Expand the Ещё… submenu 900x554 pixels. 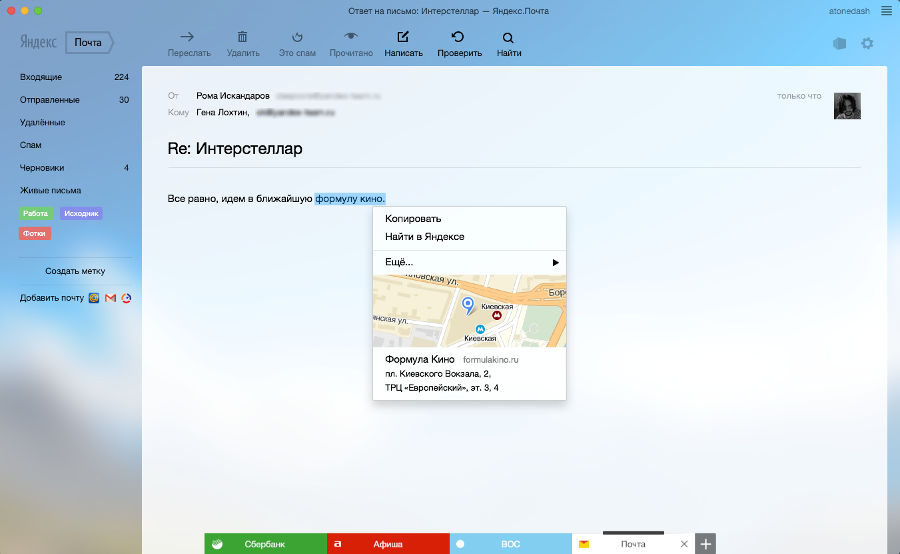coord(469,262)
